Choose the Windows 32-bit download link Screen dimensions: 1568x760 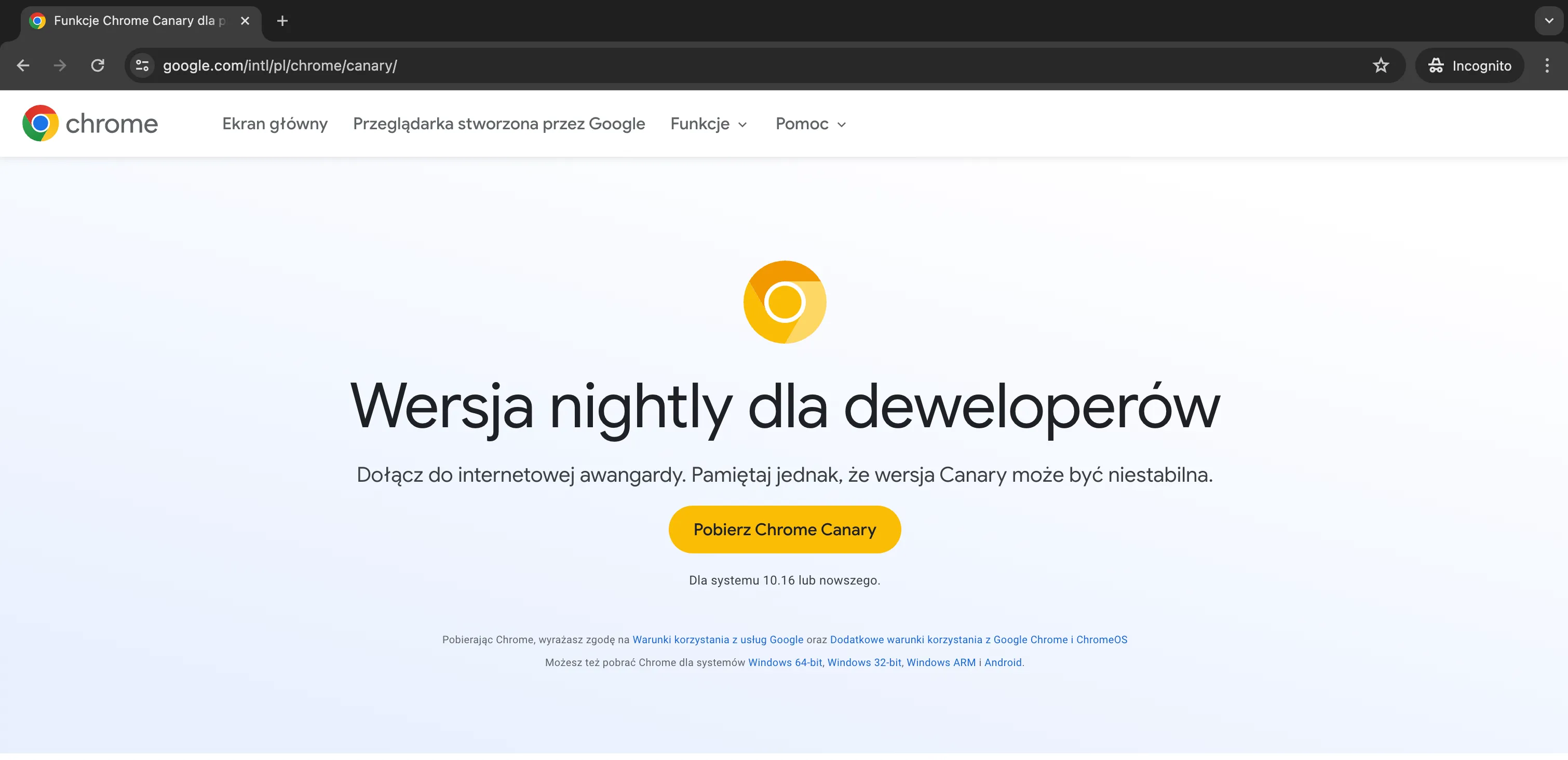coord(864,662)
